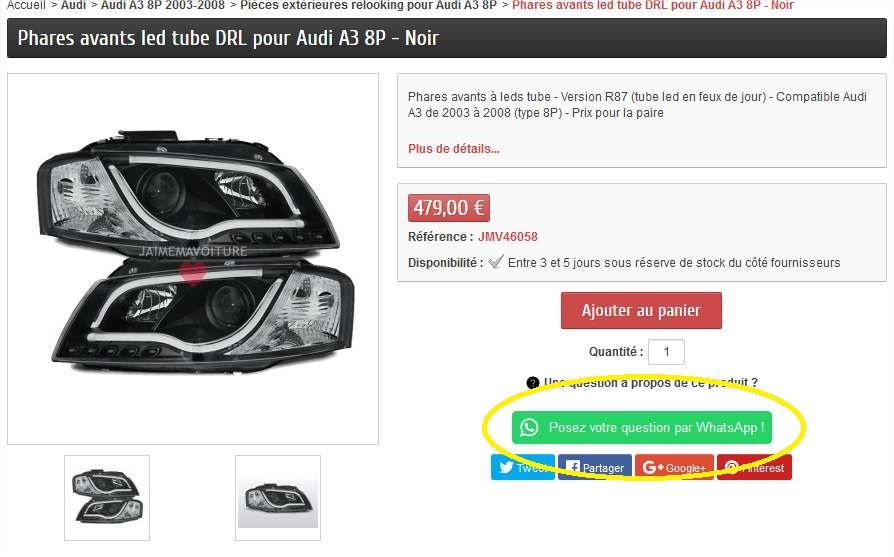The width and height of the screenshot is (894, 557).
Task: Click the Pinterest logo icon
Action: click(732, 467)
